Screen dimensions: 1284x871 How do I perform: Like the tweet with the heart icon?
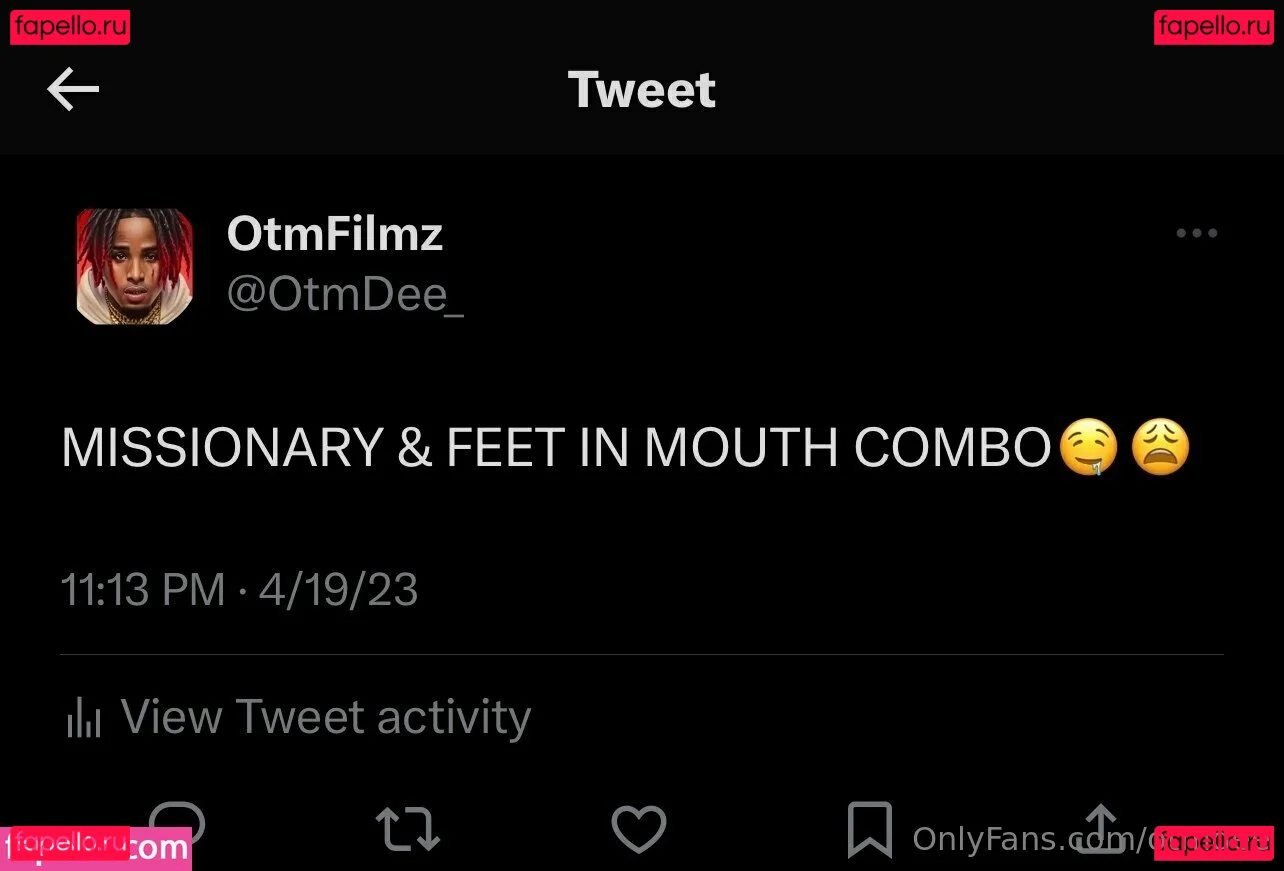pyautogui.click(x=638, y=828)
